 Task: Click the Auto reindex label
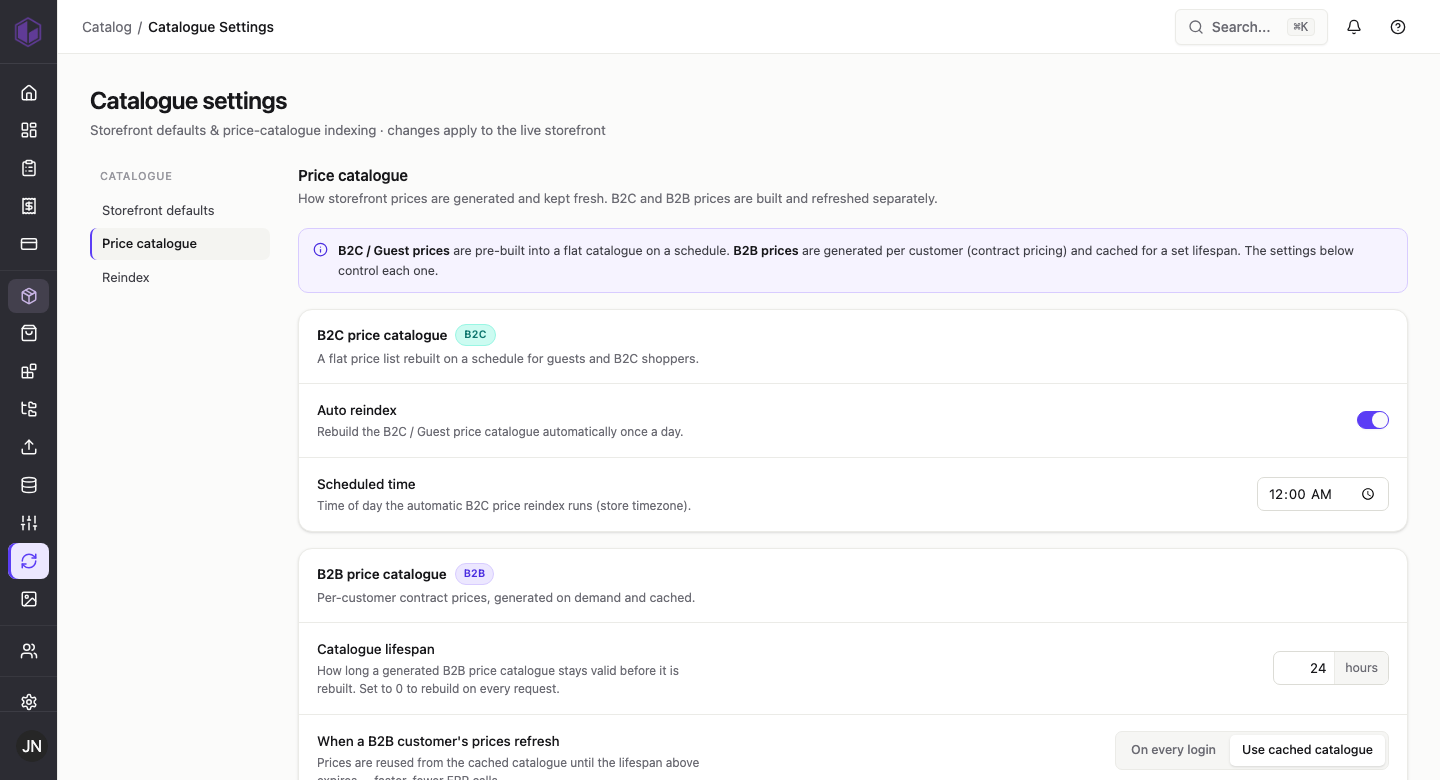(357, 410)
